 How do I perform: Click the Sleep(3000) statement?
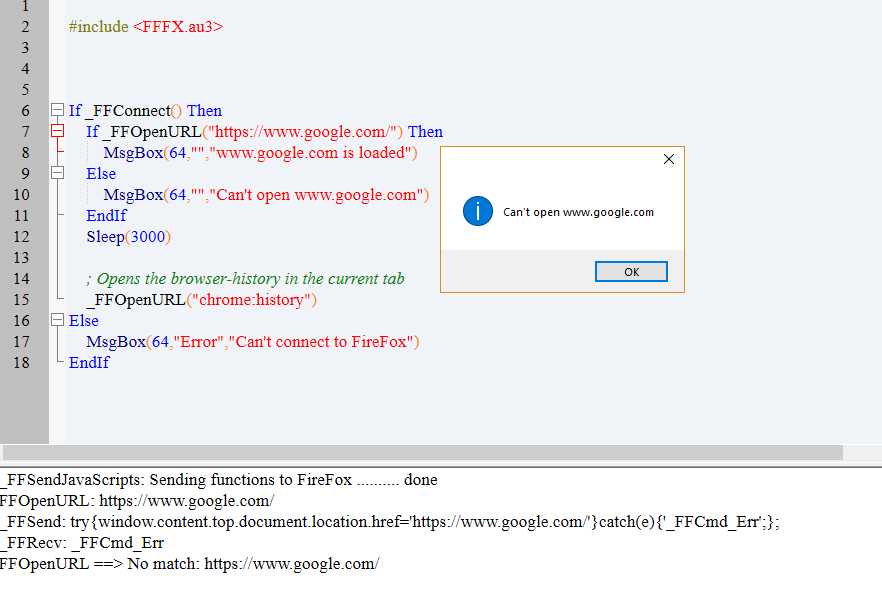pyautogui.click(x=128, y=236)
